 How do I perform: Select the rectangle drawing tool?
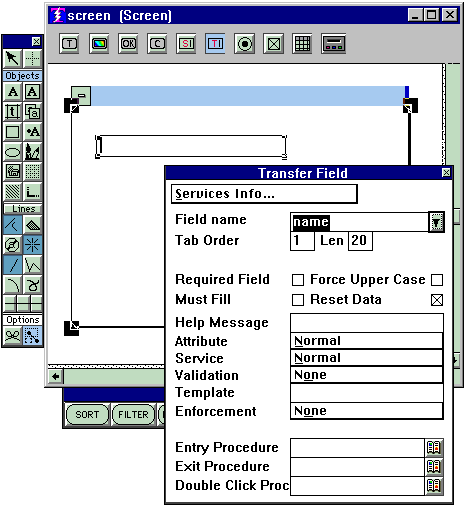coord(13,132)
